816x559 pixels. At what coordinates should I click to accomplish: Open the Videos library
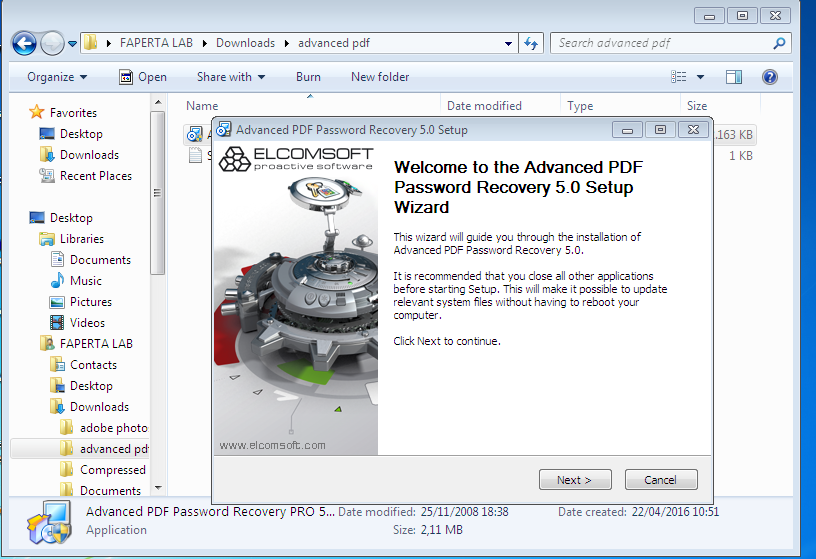(87, 323)
